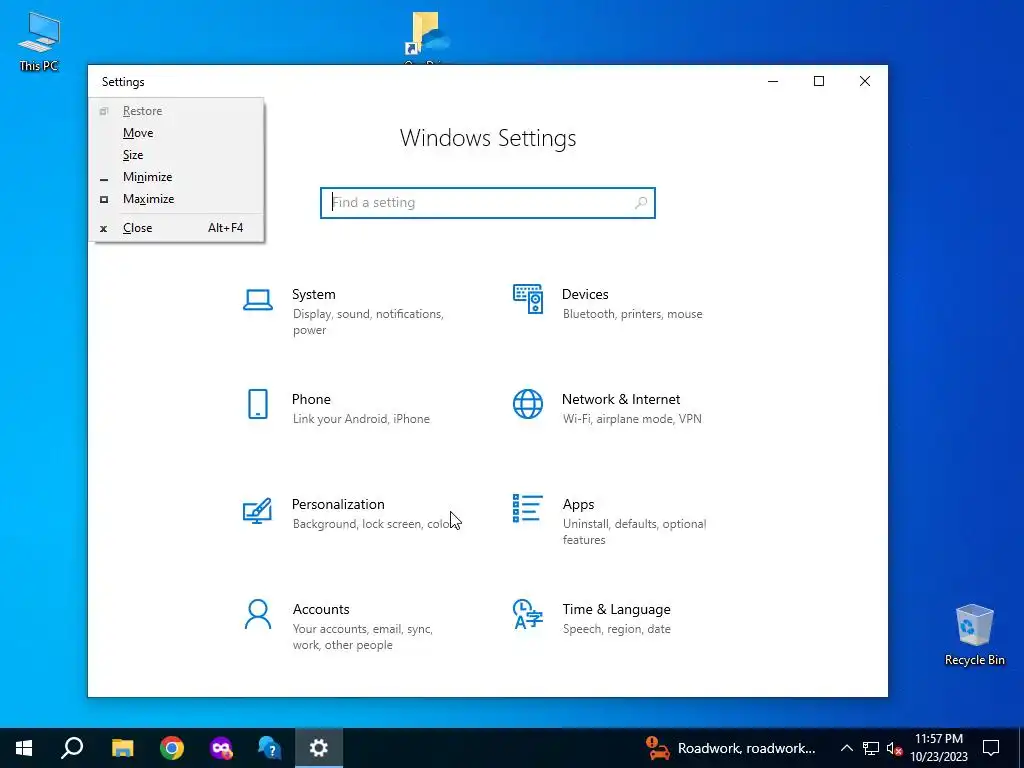Open the Devices keyboard and speaker icon
This screenshot has height=768, width=1024.
(x=528, y=299)
